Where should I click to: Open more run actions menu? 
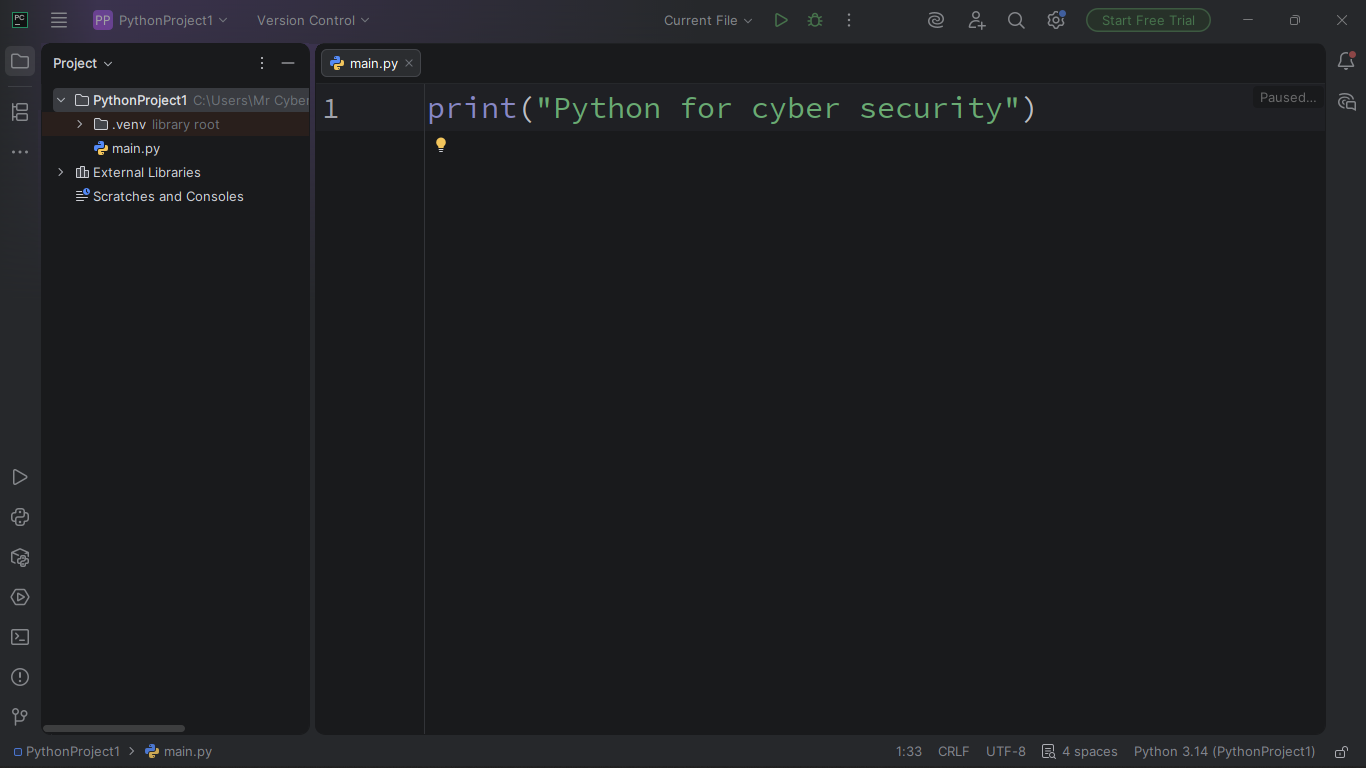pos(849,20)
